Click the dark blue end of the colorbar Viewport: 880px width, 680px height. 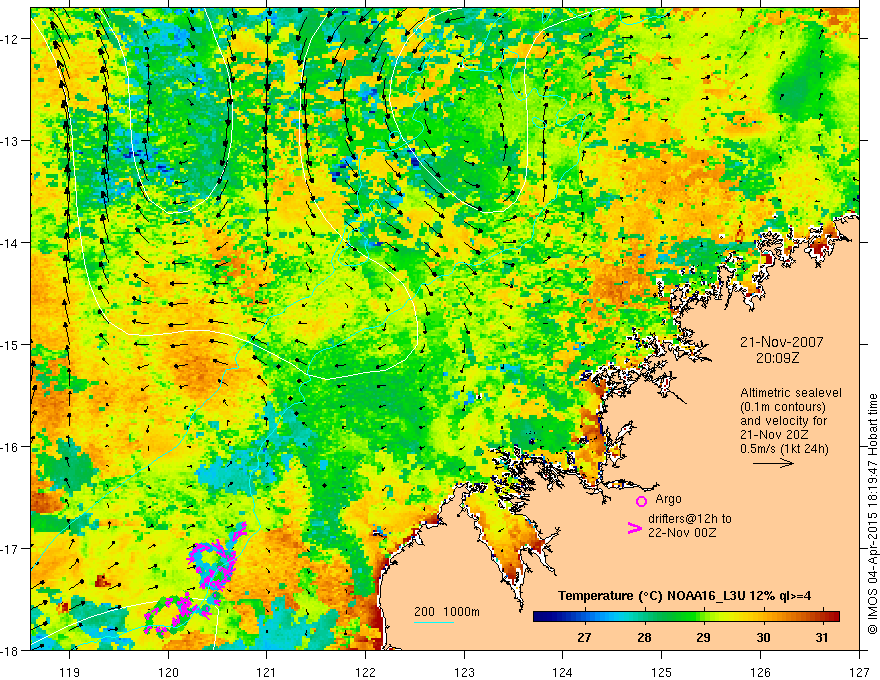click(540, 617)
